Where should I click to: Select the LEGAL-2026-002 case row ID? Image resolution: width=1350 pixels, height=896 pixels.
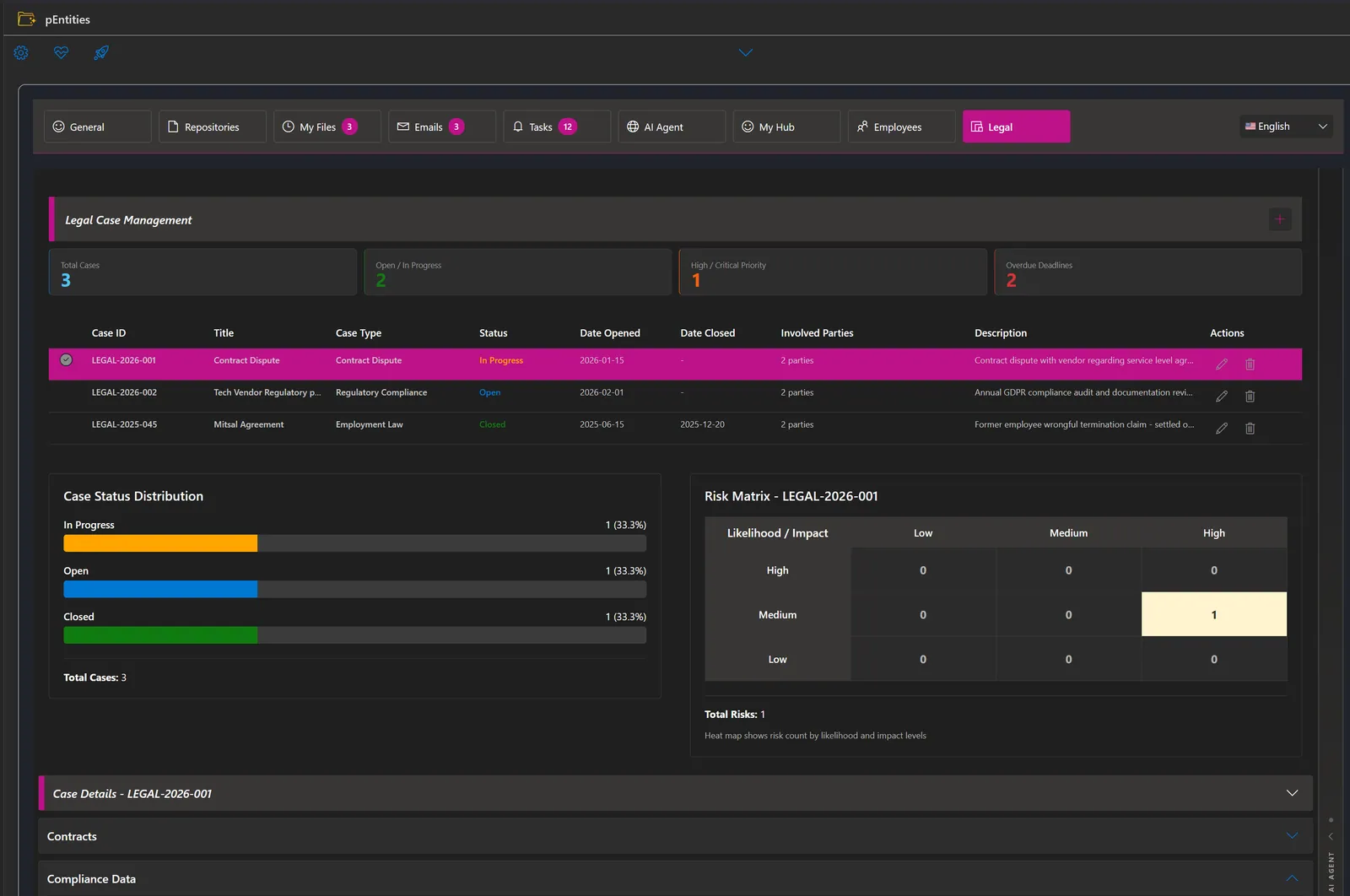coord(124,392)
